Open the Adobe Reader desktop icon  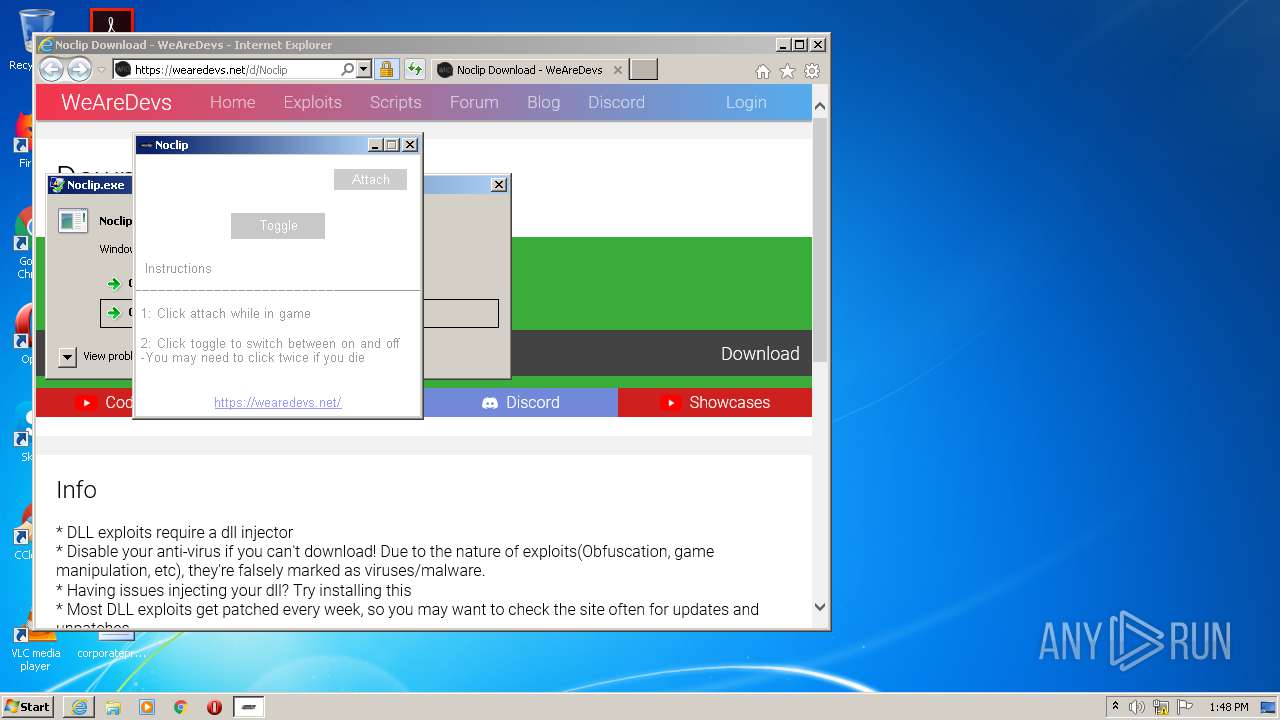coord(111,21)
